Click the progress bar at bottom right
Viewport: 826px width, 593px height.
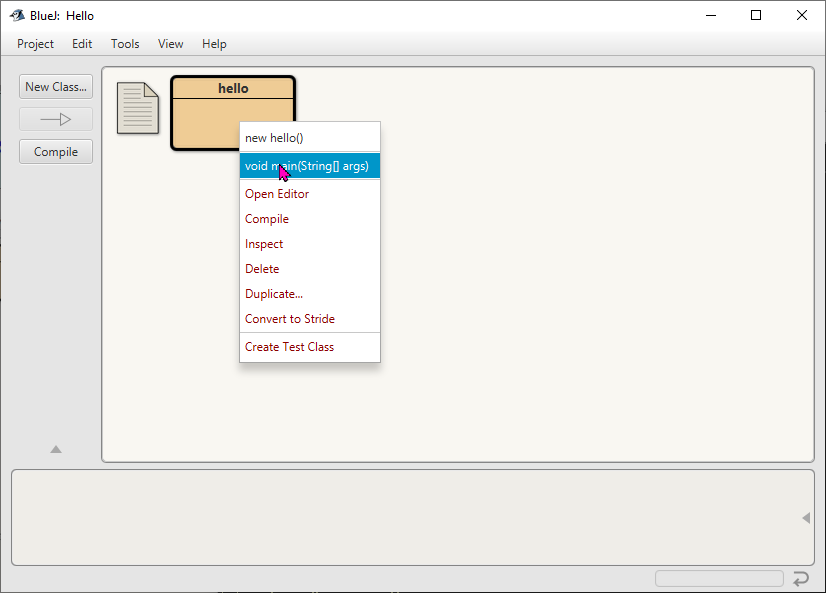(719, 579)
